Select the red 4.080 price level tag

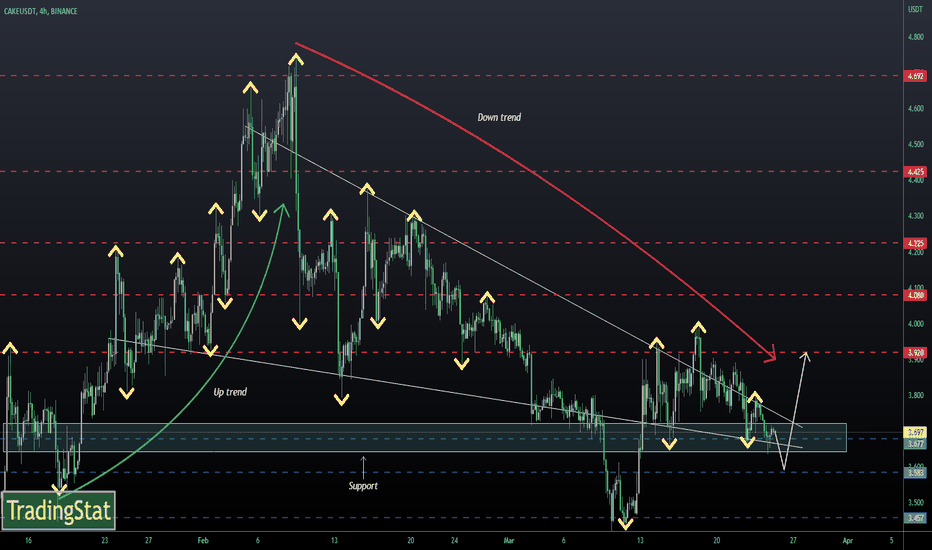pyautogui.click(x=915, y=295)
